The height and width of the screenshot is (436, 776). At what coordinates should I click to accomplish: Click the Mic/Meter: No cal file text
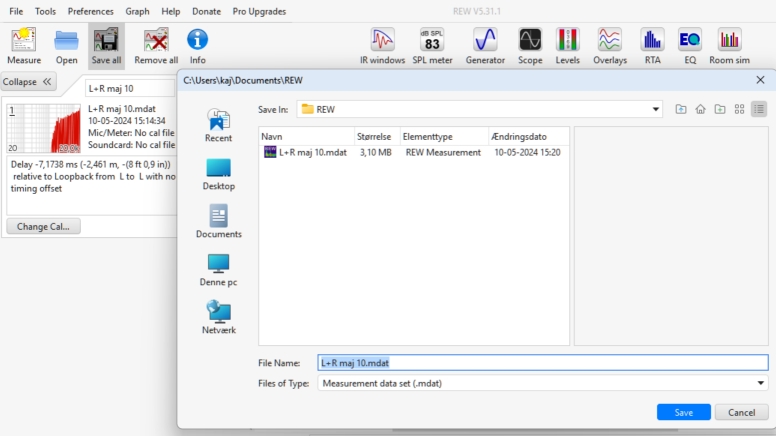[x=131, y=133]
